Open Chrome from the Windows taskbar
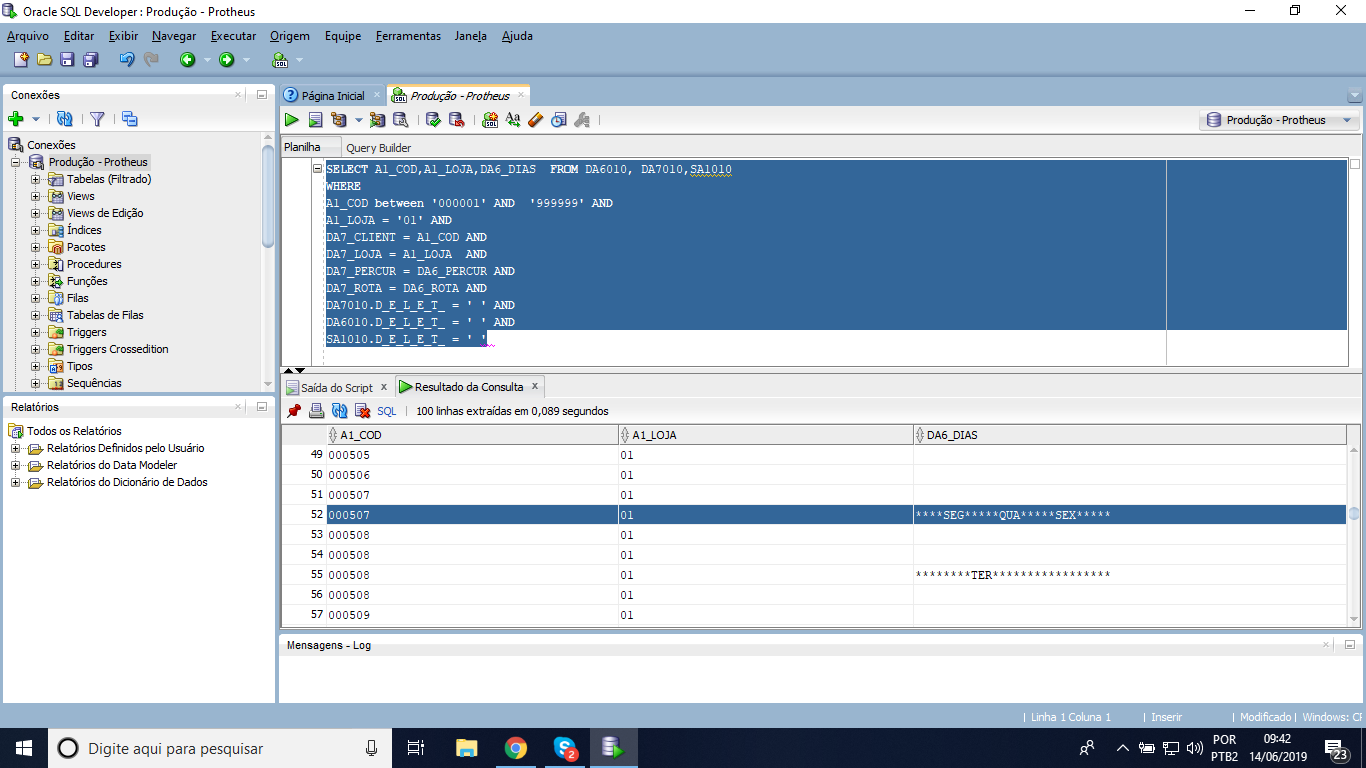 click(515, 748)
